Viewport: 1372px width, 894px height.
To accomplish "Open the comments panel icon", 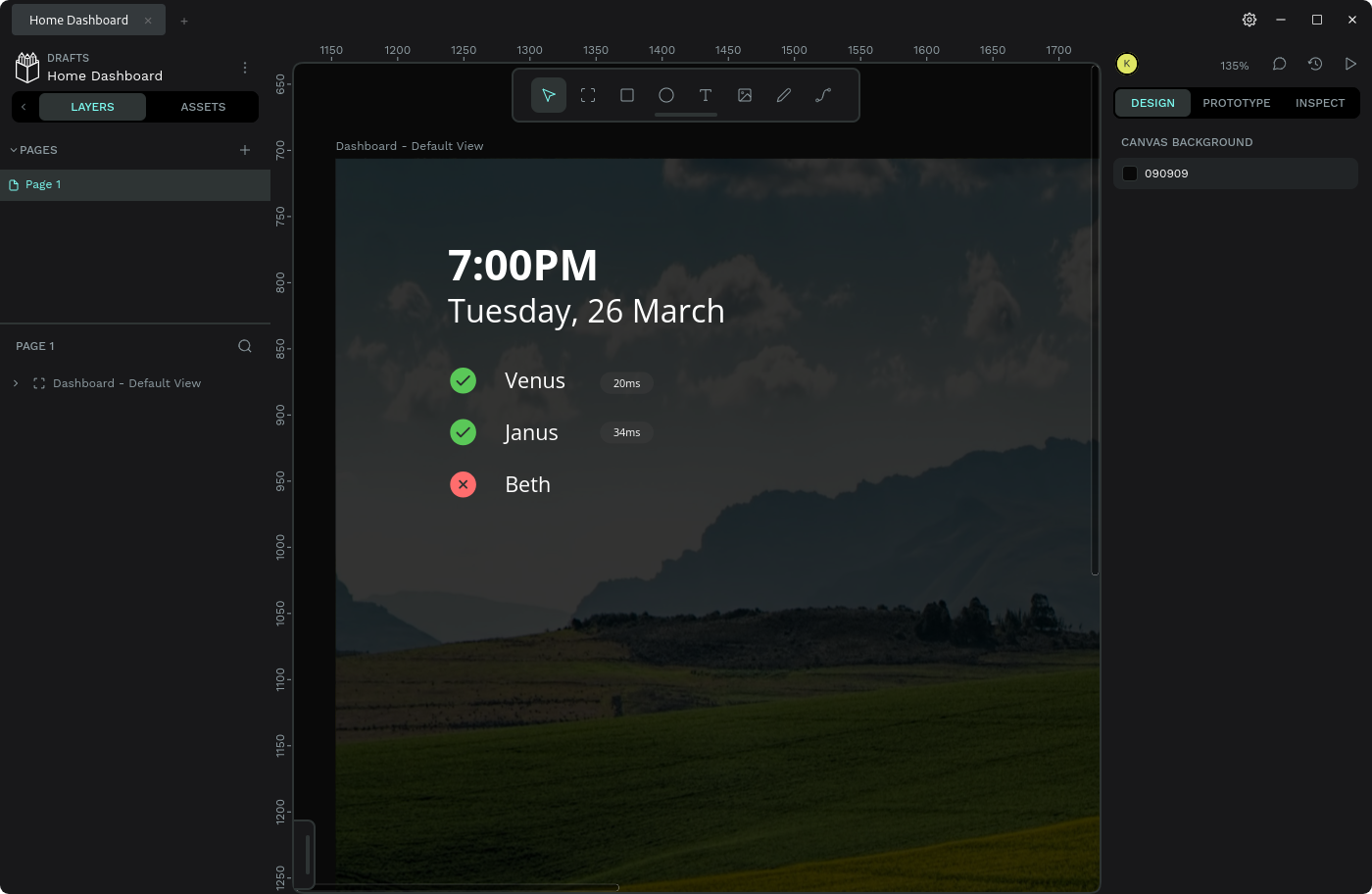I will point(1279,64).
